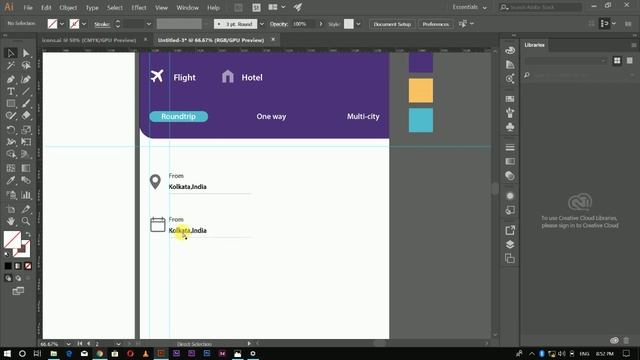Click the Opacity value field

pyautogui.click(x=304, y=24)
